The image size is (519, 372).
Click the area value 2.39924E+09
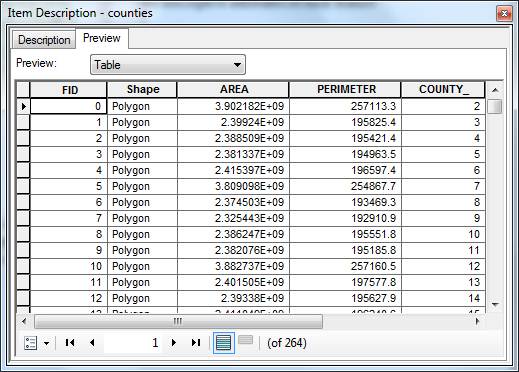[233, 122]
